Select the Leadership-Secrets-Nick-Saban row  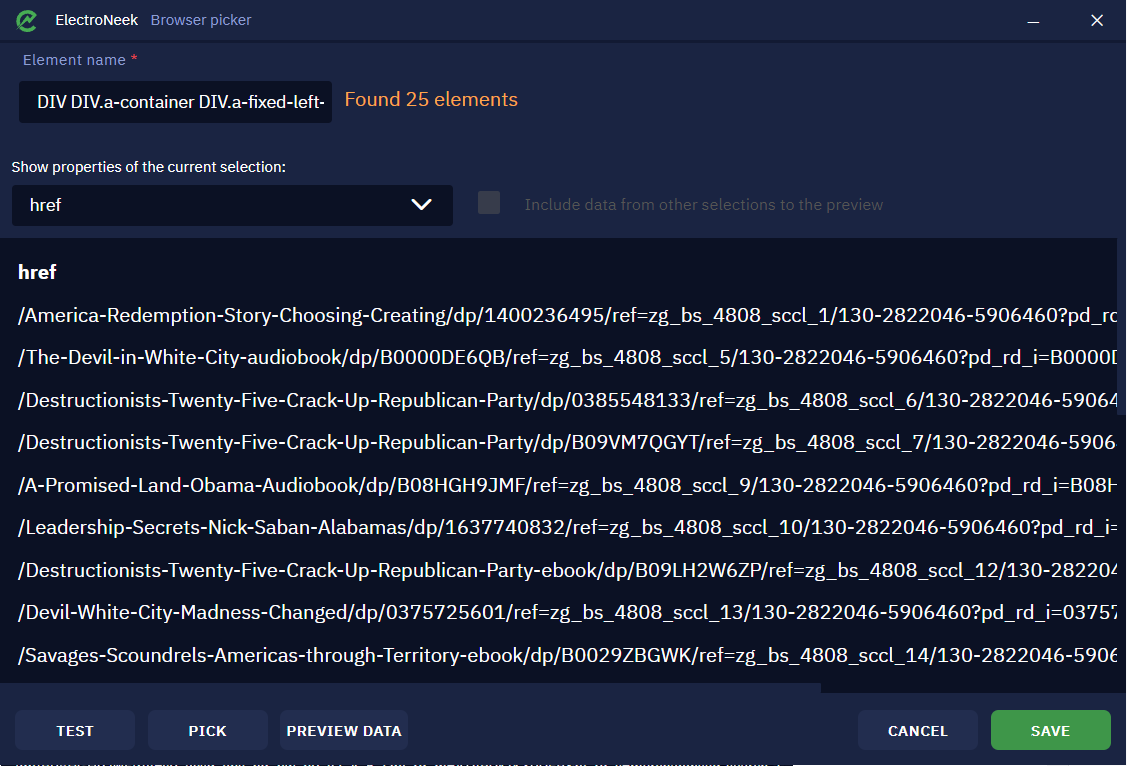[566, 528]
